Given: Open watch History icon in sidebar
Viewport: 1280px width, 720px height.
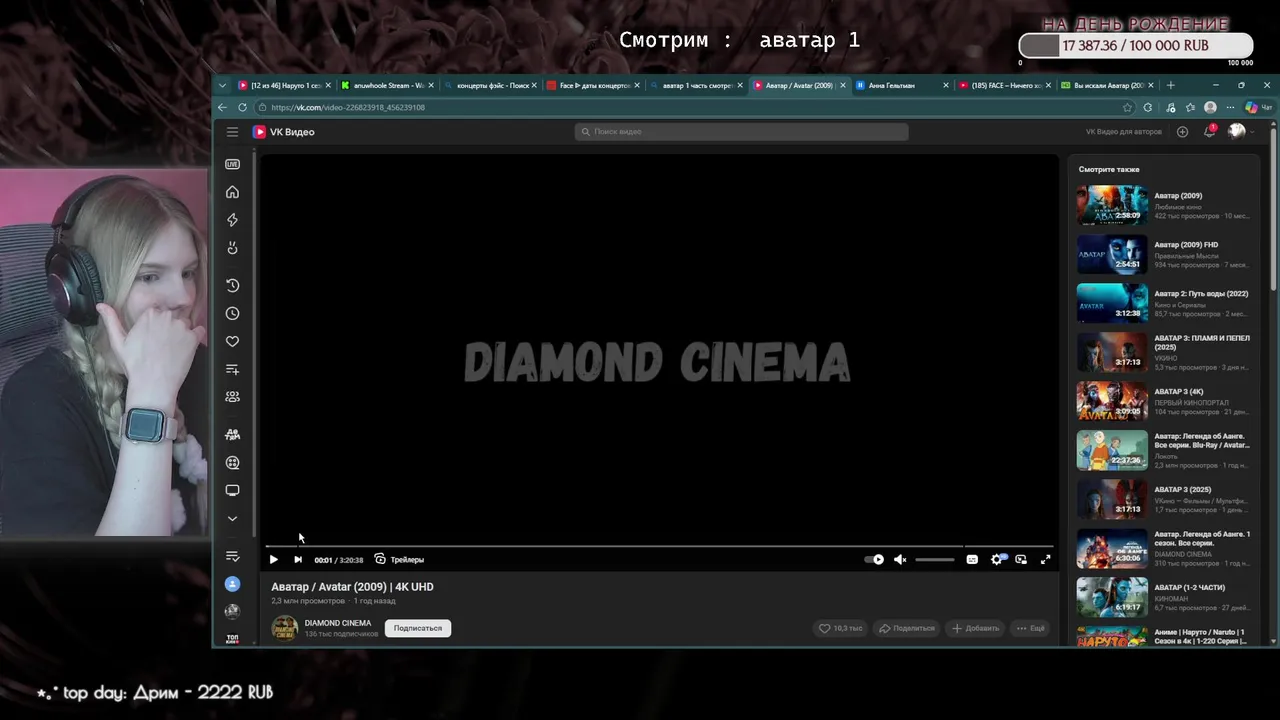Looking at the screenshot, I should click(x=232, y=286).
